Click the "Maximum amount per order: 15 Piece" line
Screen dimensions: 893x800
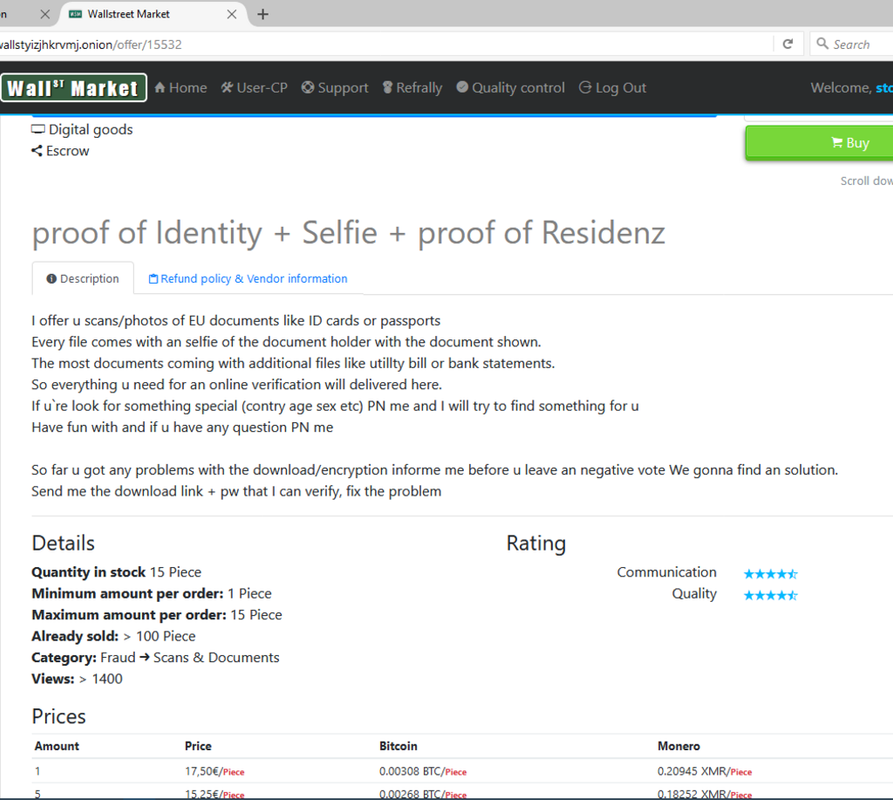point(157,615)
